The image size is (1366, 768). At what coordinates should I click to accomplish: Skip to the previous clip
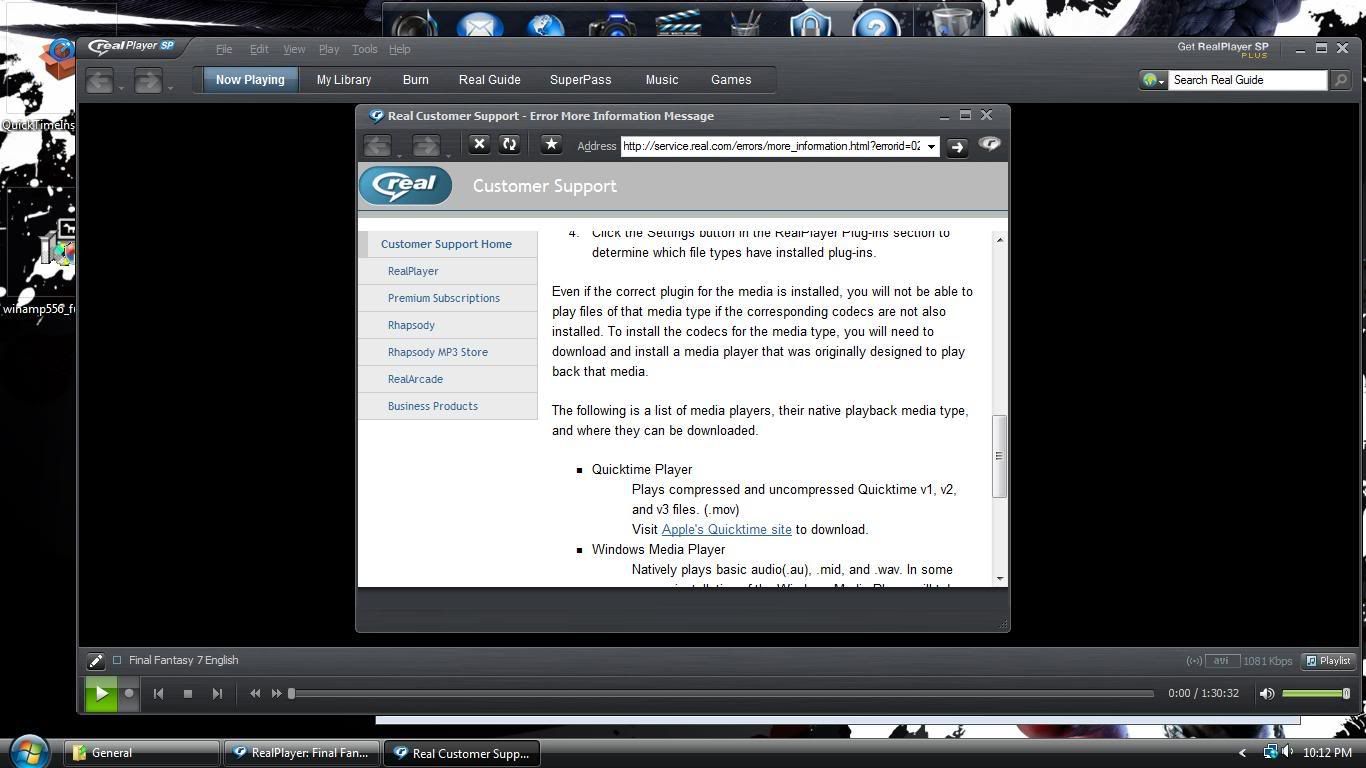pyautogui.click(x=158, y=693)
